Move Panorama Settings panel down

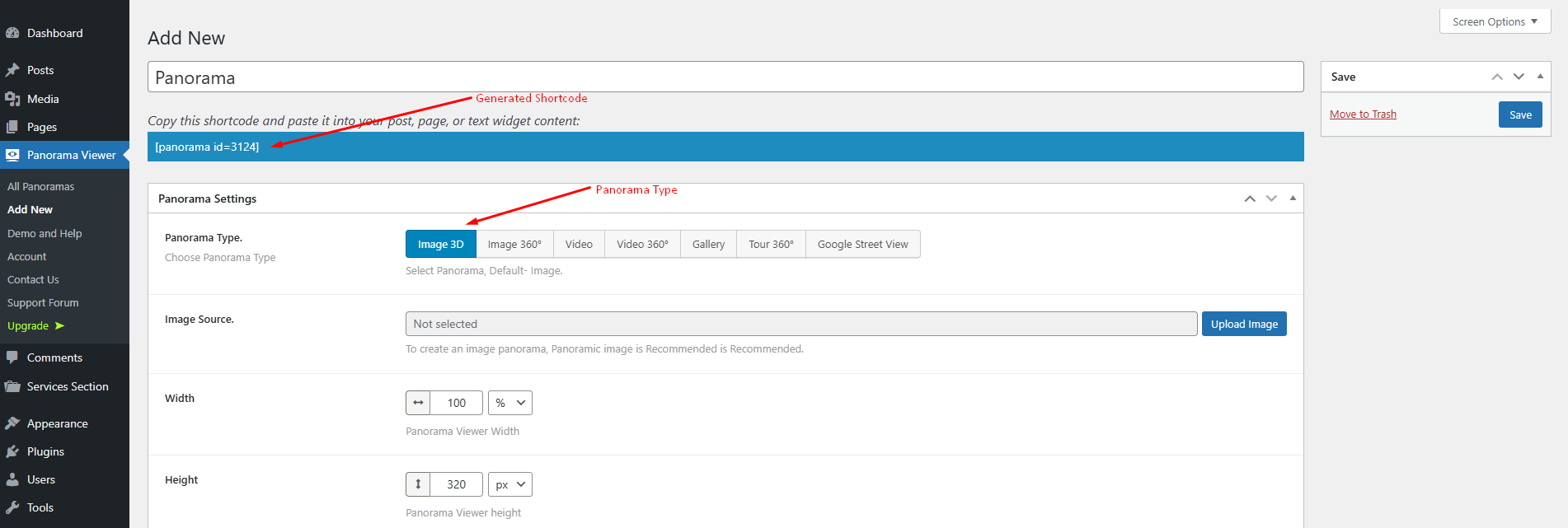(x=1271, y=199)
